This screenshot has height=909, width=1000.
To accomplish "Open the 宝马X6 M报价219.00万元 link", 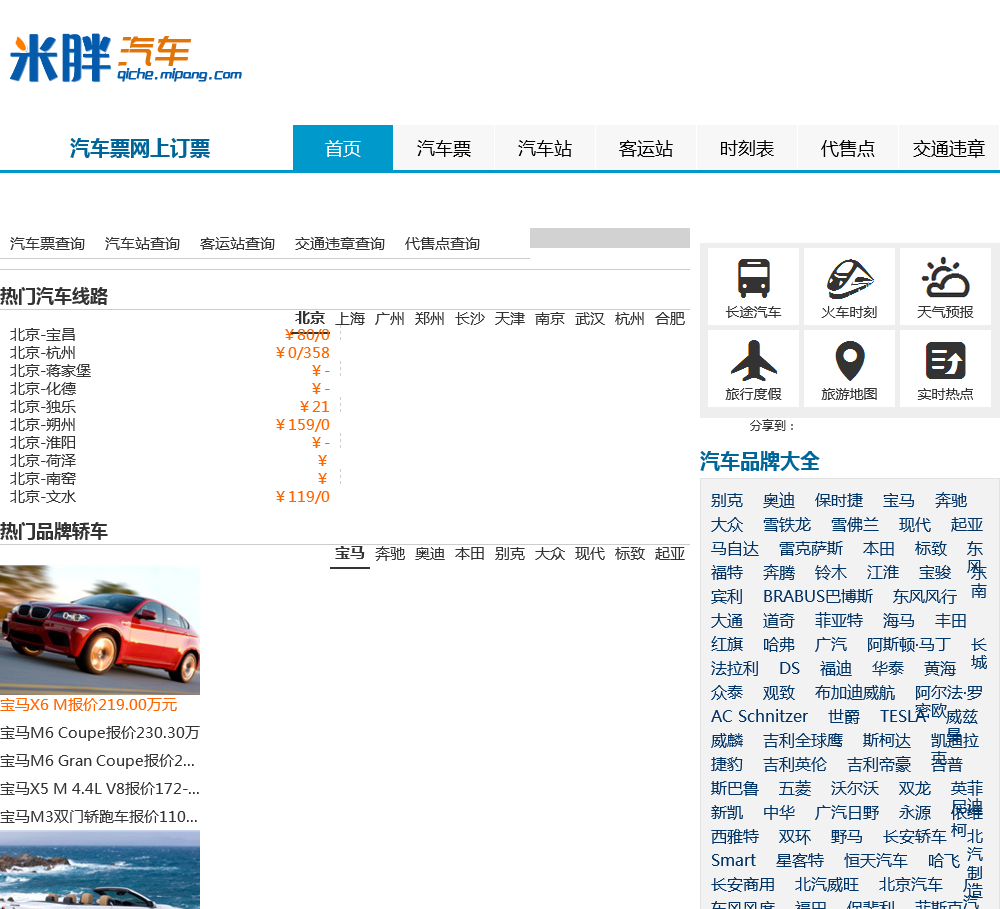I will click(x=89, y=705).
